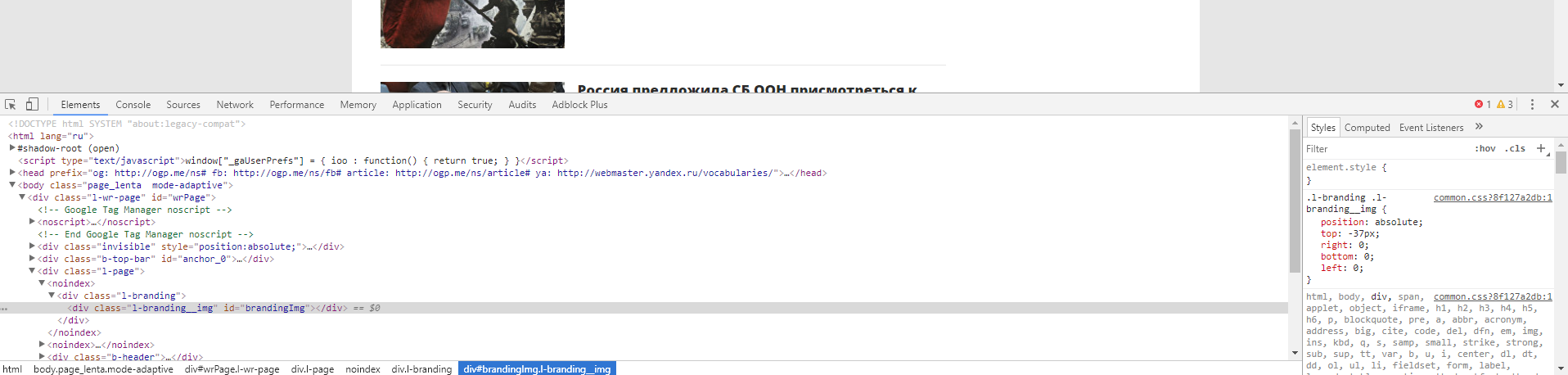Edit the 'left: 0' style declaration
The width and height of the screenshot is (1568, 375).
tap(1342, 268)
